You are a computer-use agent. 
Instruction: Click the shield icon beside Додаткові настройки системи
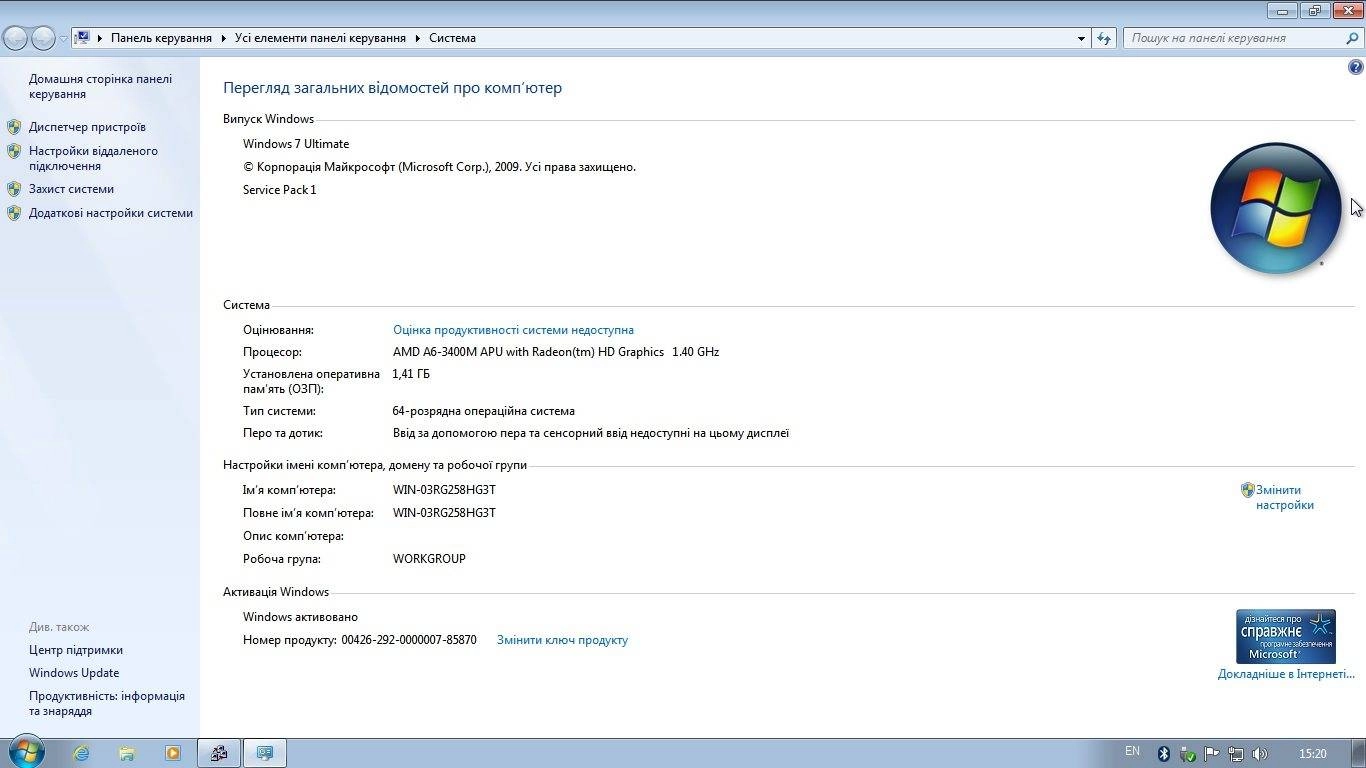click(14, 213)
